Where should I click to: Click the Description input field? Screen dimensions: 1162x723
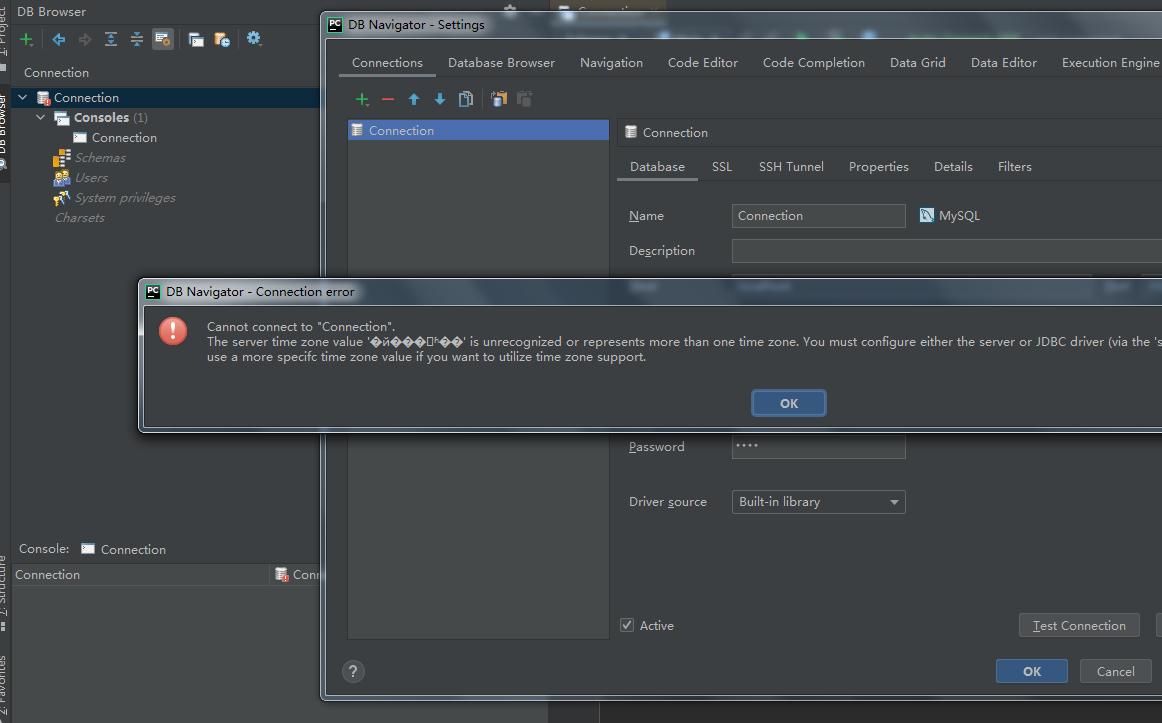pos(946,251)
